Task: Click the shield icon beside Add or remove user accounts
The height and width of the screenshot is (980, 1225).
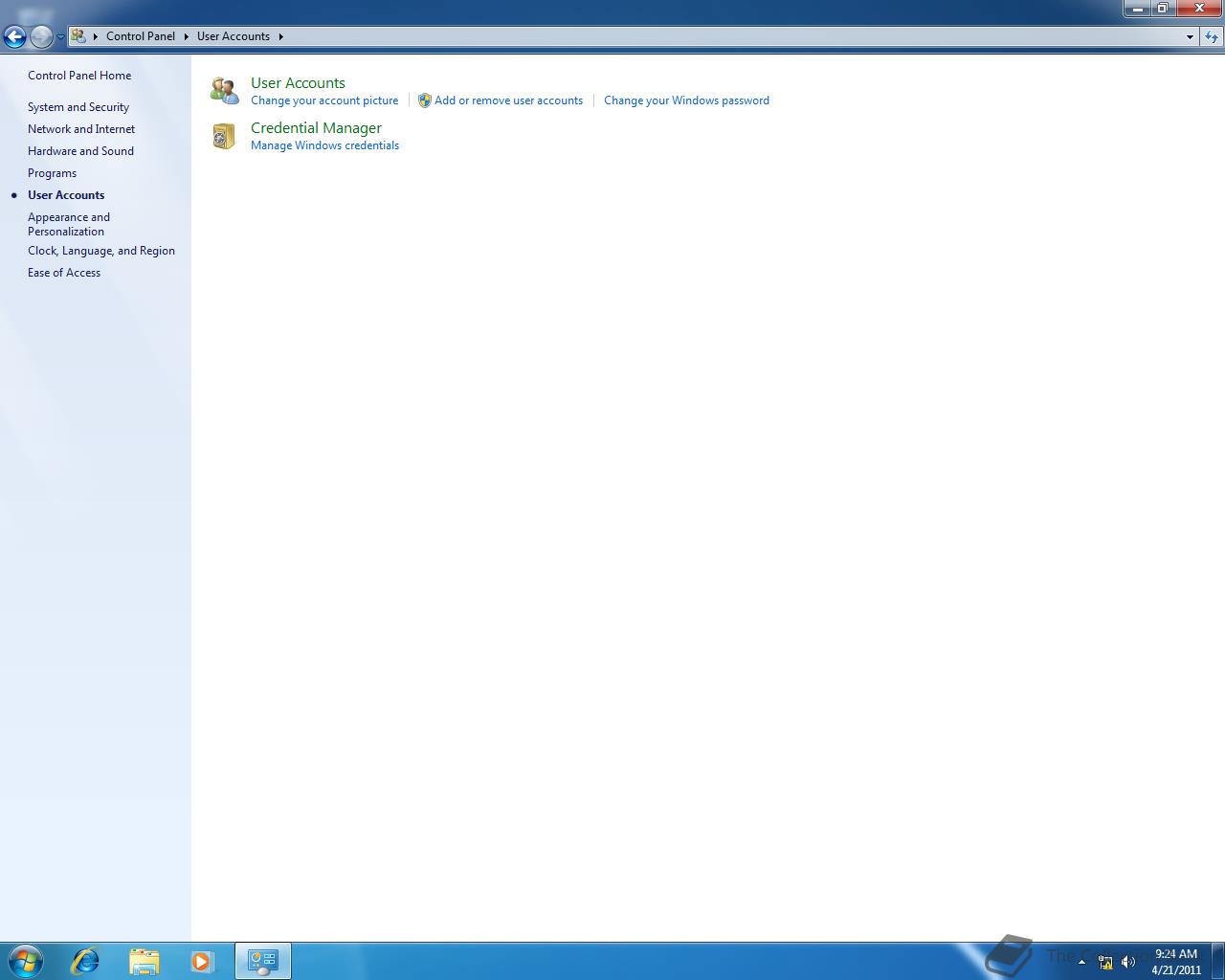Action: (425, 100)
